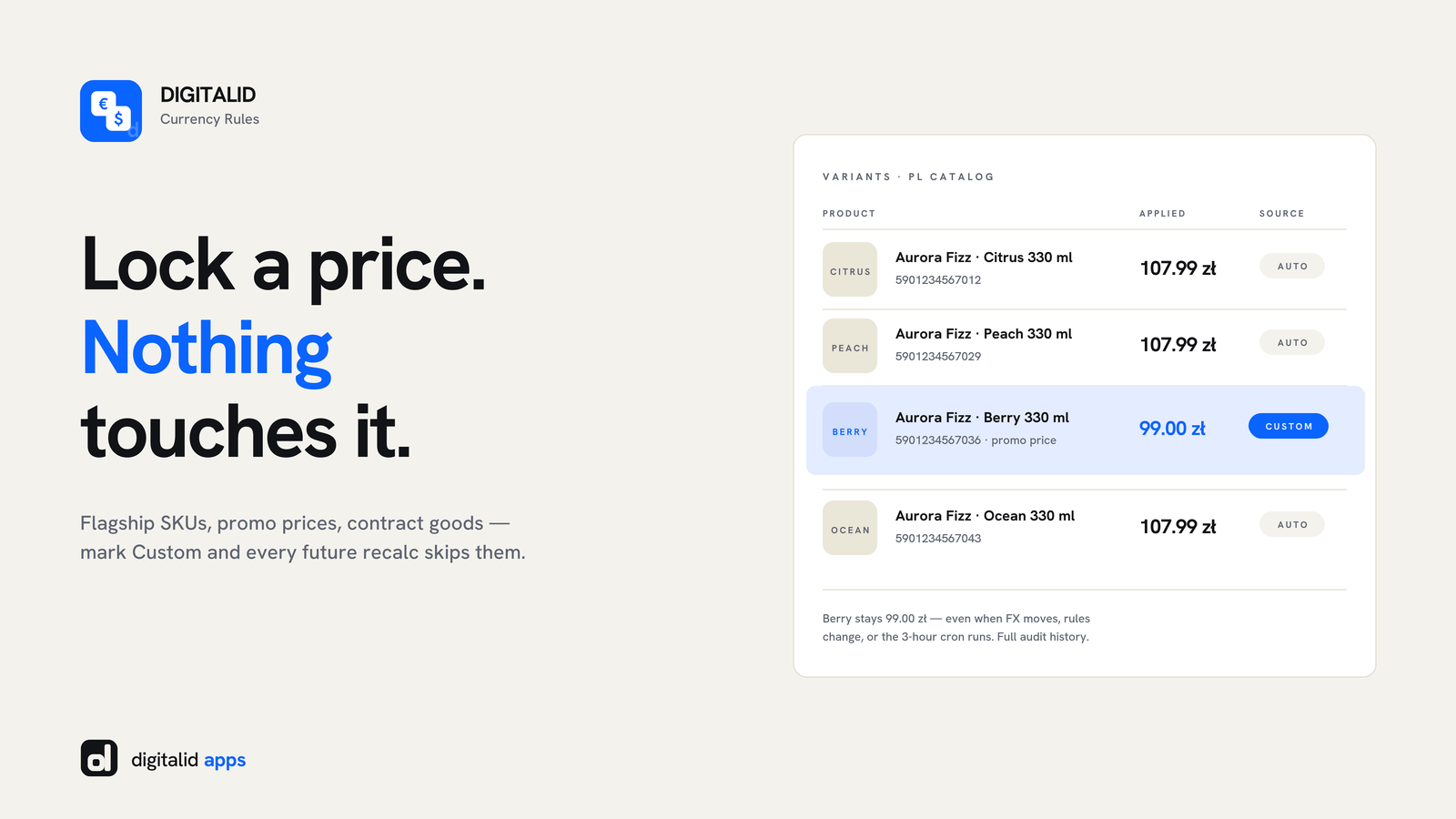Toggle the AUTO badge for Citrus

(x=1292, y=266)
